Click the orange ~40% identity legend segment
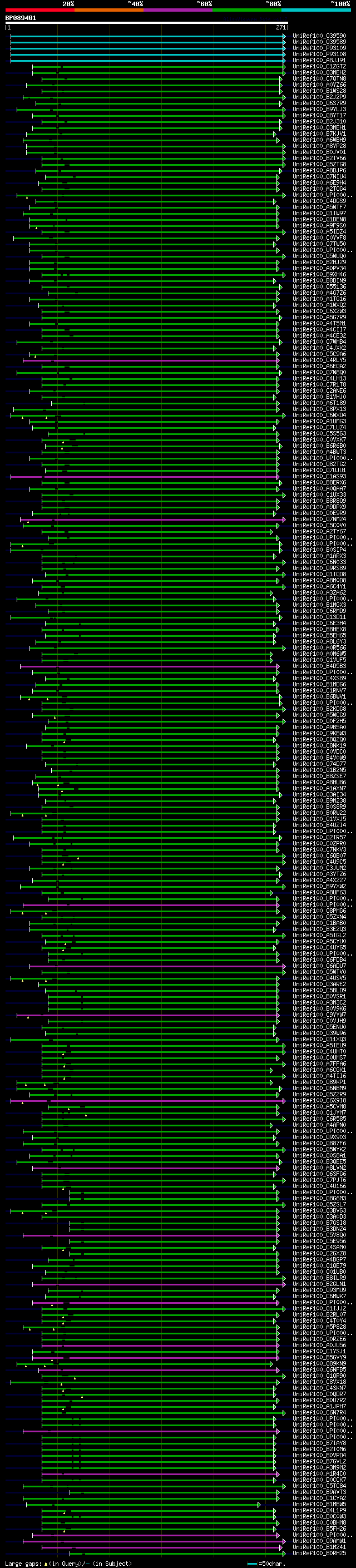The image size is (356, 1568). [x=109, y=10]
